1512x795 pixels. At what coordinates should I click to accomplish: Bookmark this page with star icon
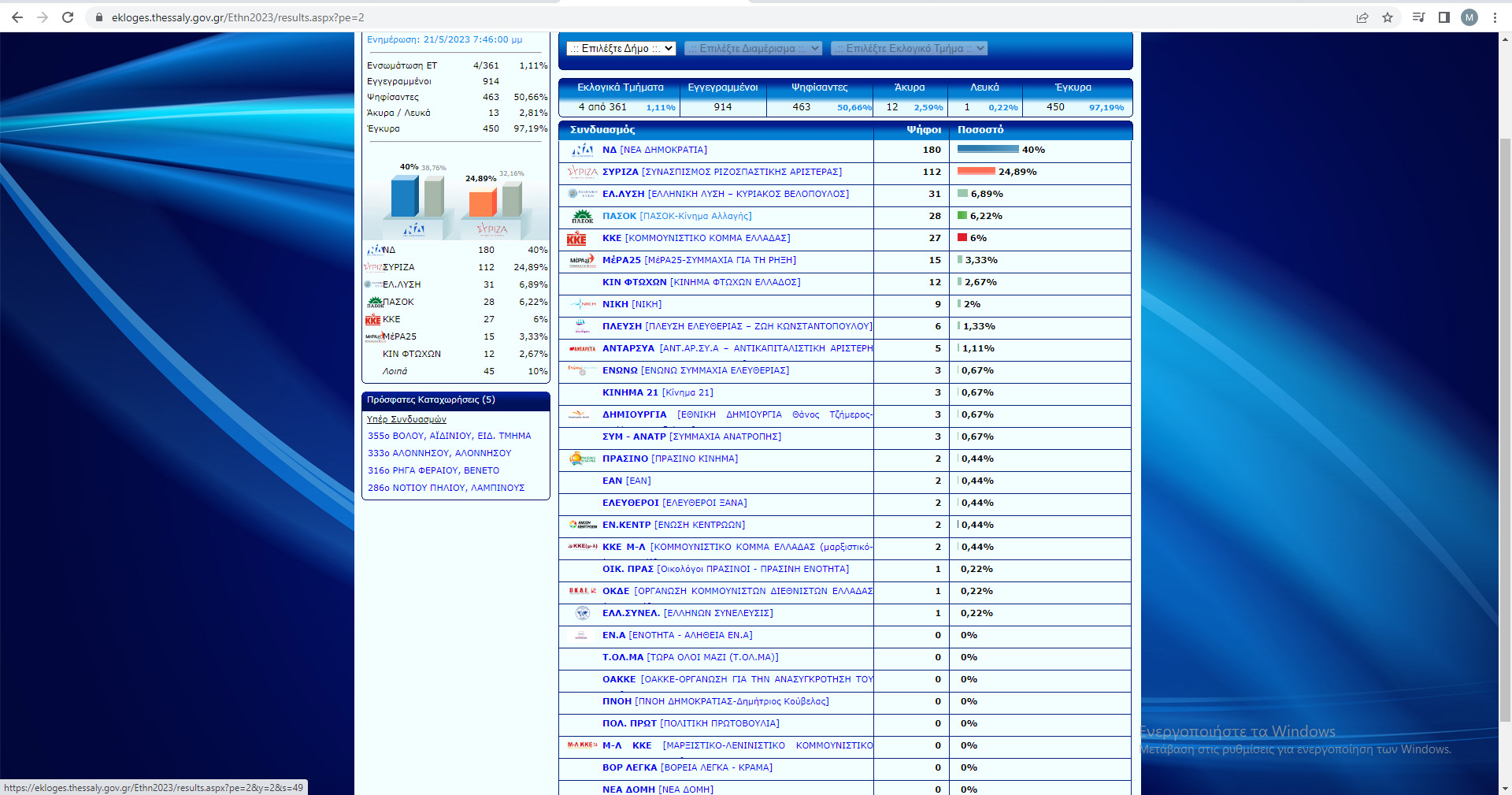pyautogui.click(x=1388, y=17)
